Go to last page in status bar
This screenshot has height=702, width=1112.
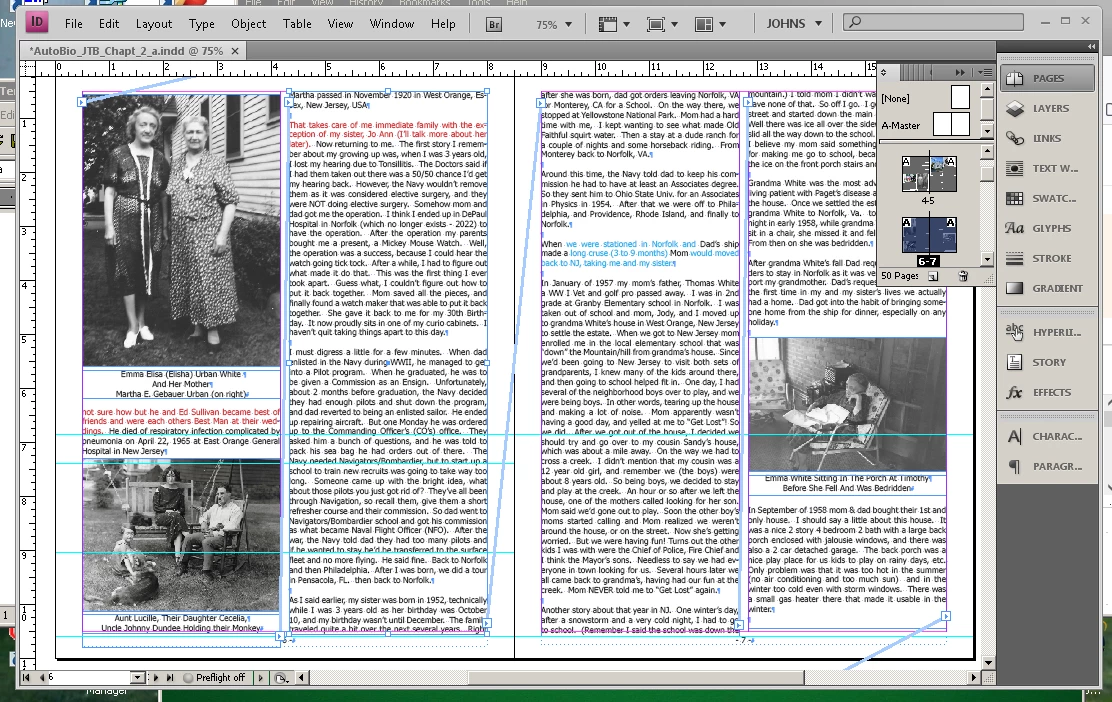[170, 678]
